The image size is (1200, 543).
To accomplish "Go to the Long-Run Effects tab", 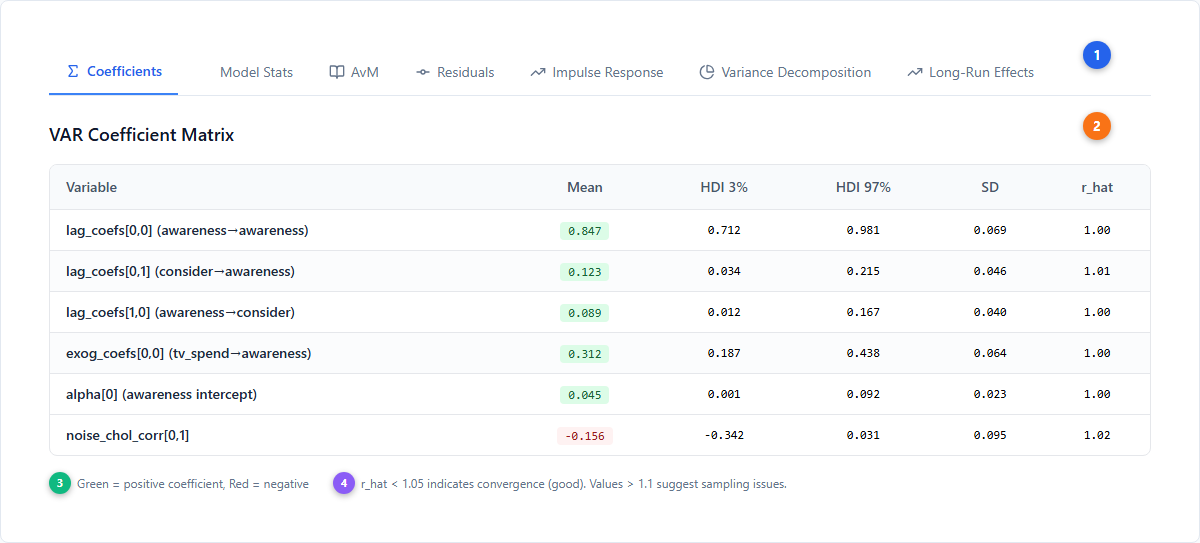I will pos(970,72).
